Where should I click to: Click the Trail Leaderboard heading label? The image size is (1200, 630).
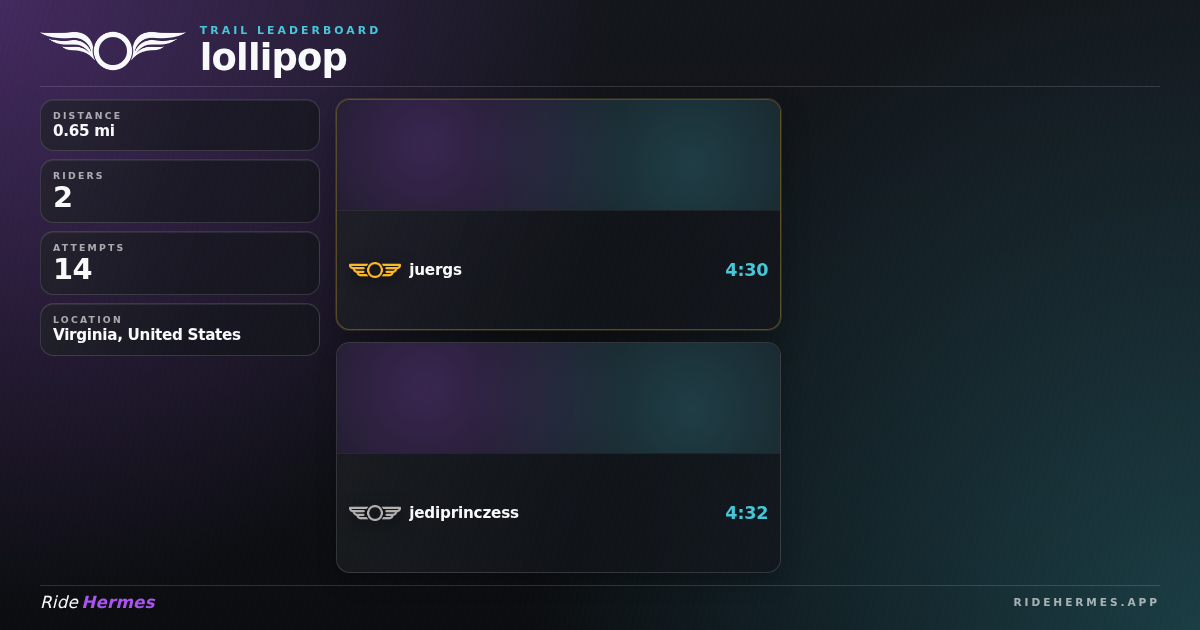click(x=290, y=30)
